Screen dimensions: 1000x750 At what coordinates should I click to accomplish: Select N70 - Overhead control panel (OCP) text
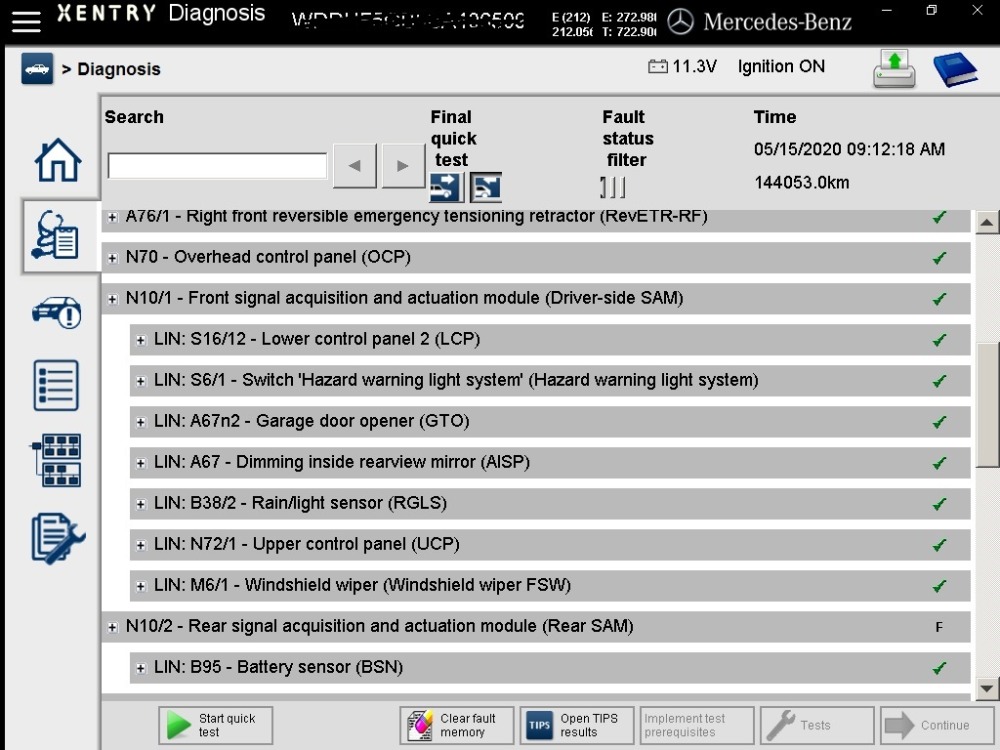pyautogui.click(x=268, y=257)
